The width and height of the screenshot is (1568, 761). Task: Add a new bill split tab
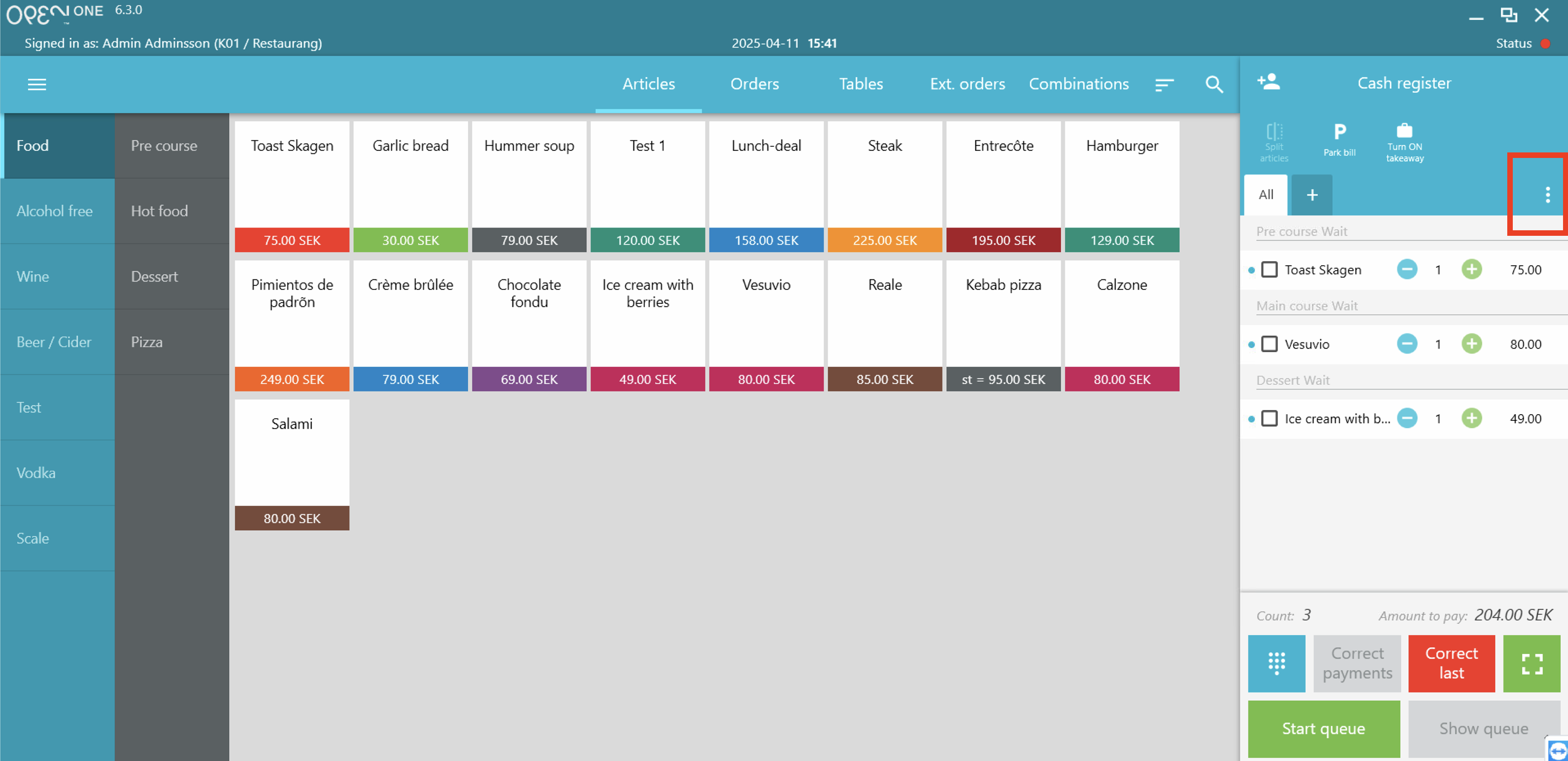[1312, 195]
